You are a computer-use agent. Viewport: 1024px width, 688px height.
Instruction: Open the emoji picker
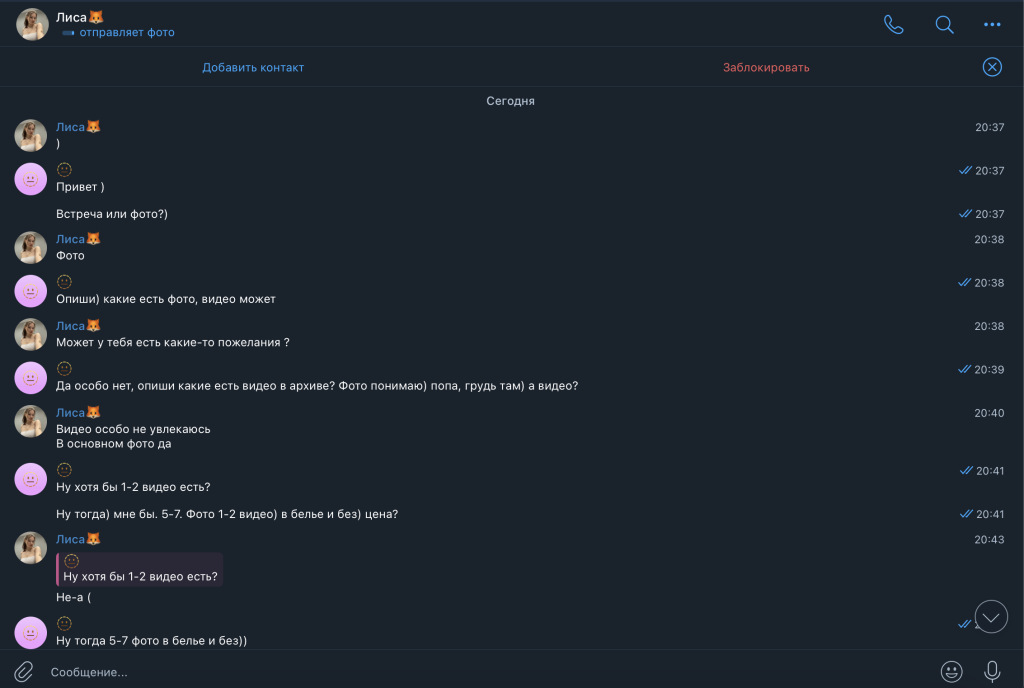point(951,671)
